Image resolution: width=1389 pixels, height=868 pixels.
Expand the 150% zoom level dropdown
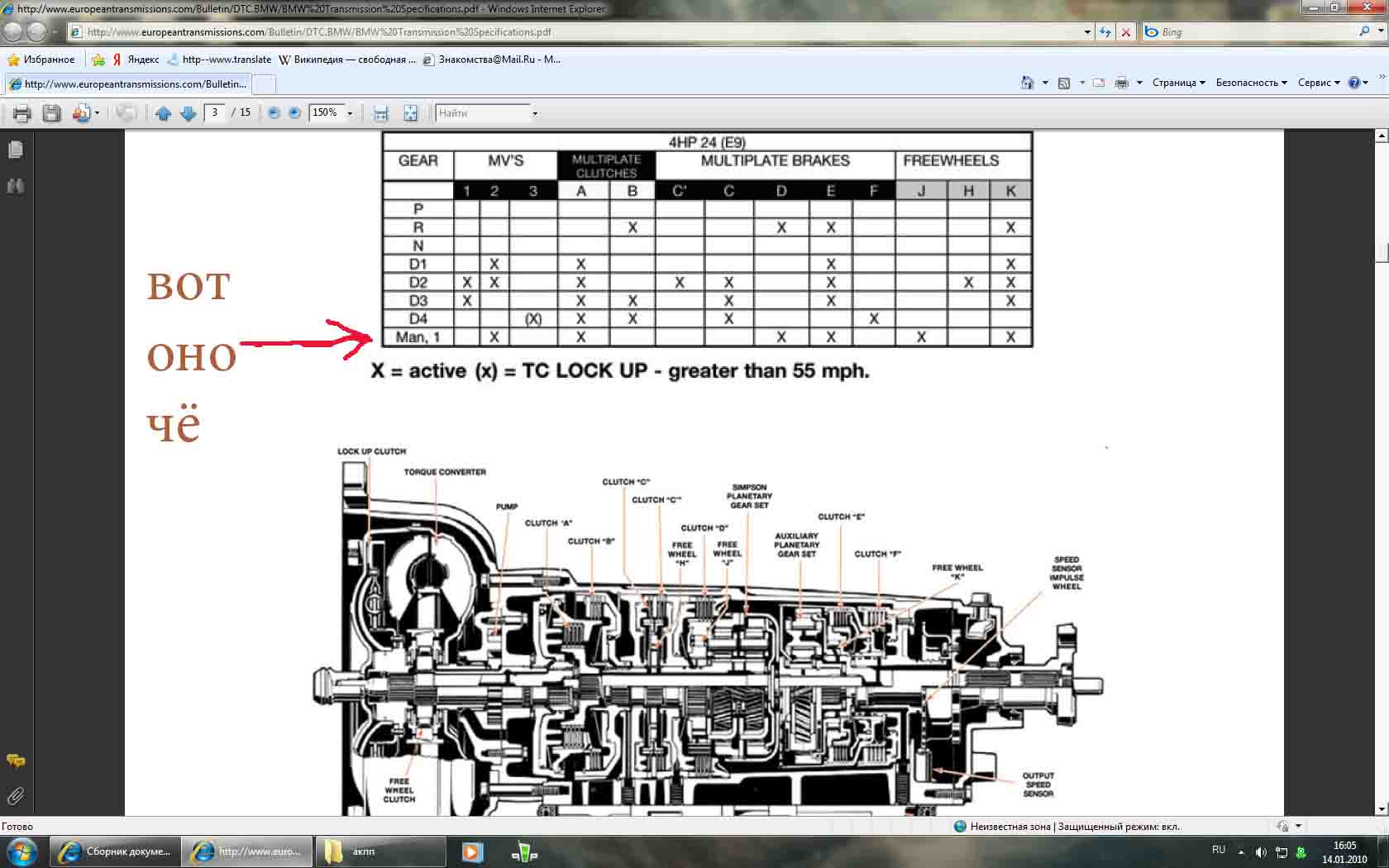[350, 113]
